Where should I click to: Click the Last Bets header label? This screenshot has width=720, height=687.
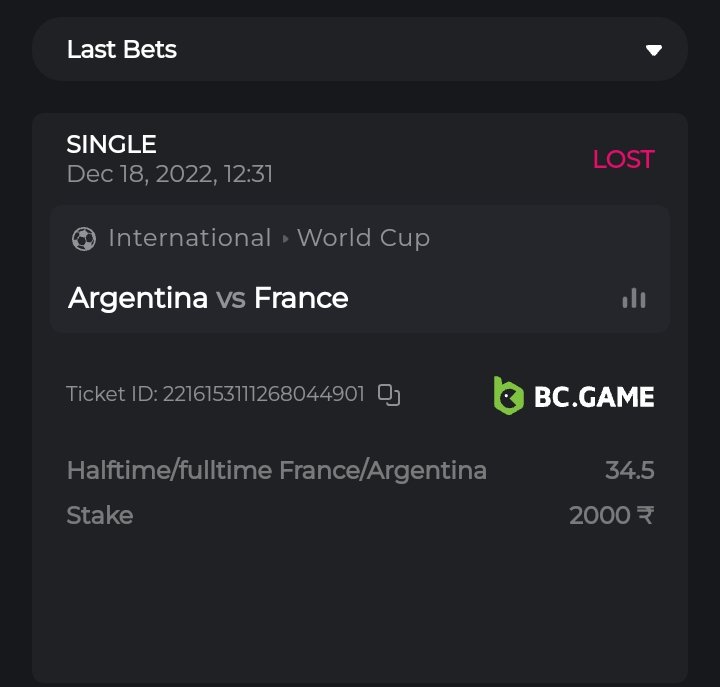(121, 50)
